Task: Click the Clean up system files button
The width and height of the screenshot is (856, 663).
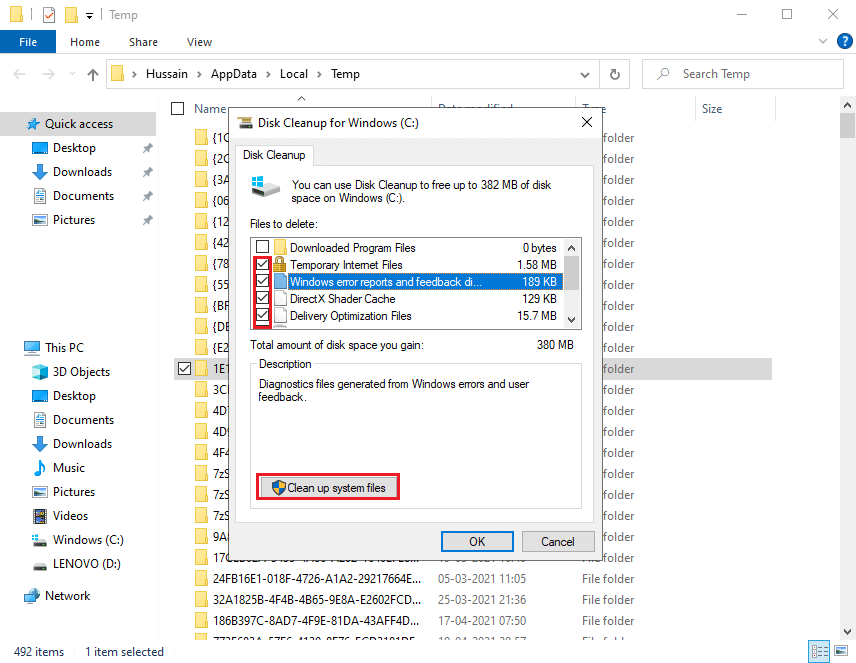Action: tap(329, 488)
